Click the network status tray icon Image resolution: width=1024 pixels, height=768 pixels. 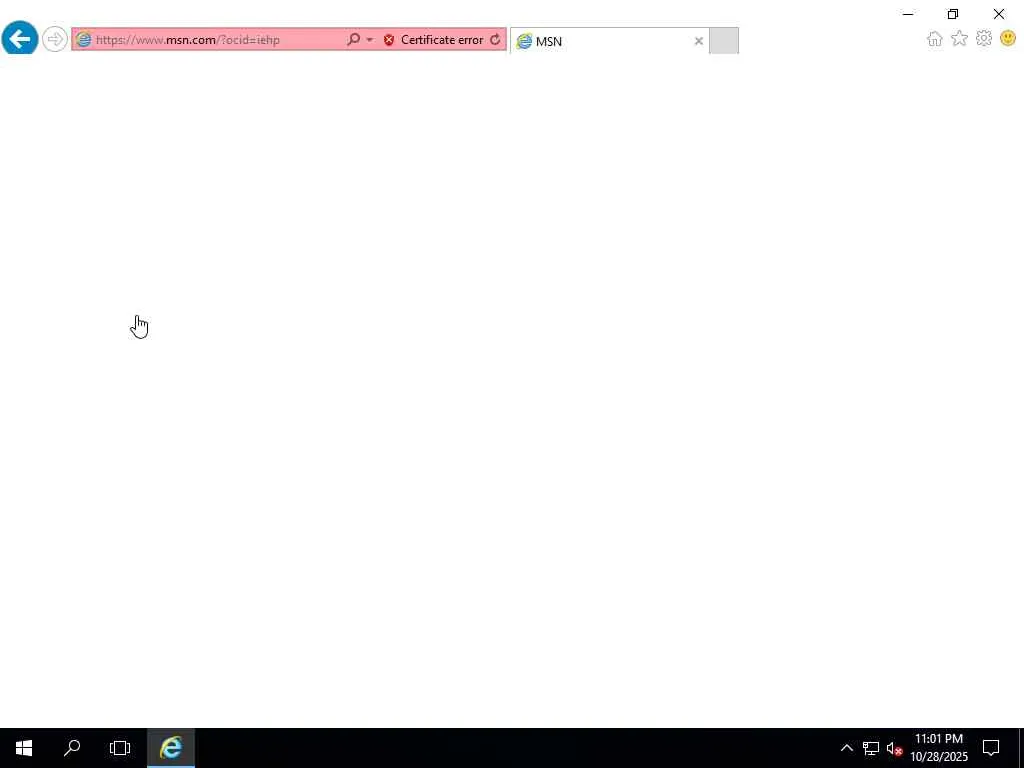tap(871, 748)
